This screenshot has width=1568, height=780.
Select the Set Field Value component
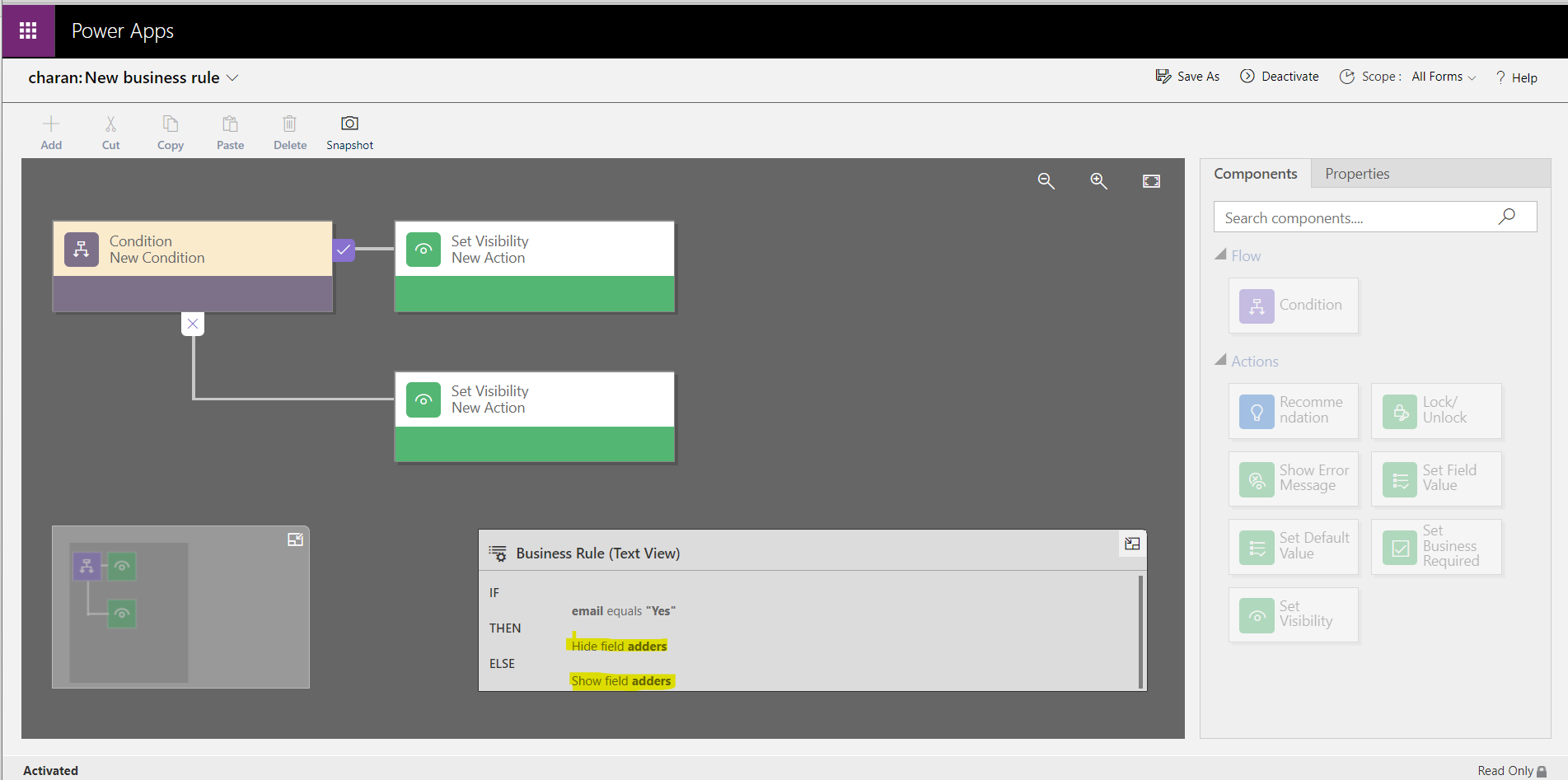pos(1436,479)
